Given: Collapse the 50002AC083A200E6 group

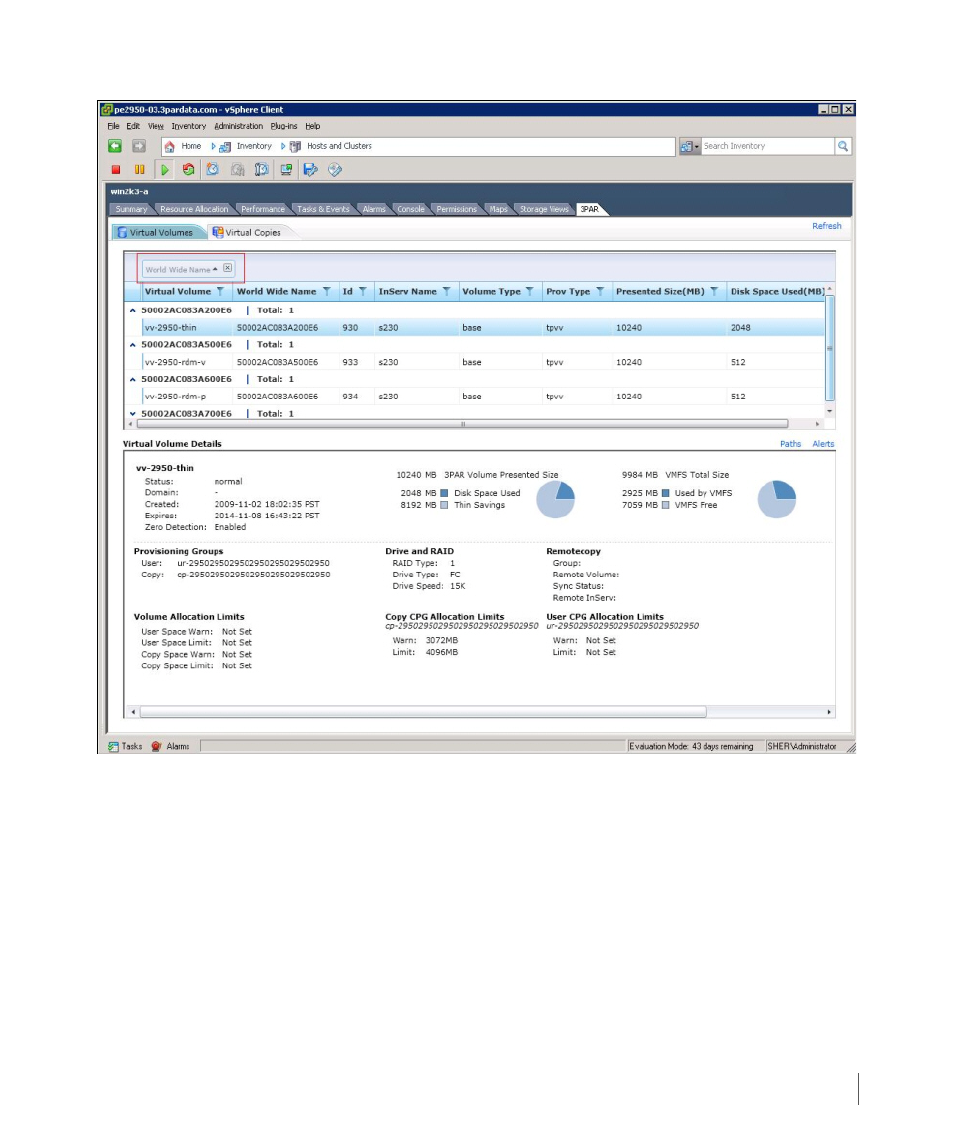Looking at the screenshot, I should [132, 310].
